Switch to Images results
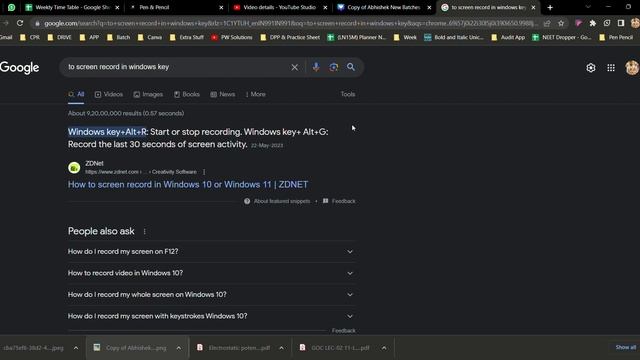The height and width of the screenshot is (360, 640). click(x=148, y=94)
